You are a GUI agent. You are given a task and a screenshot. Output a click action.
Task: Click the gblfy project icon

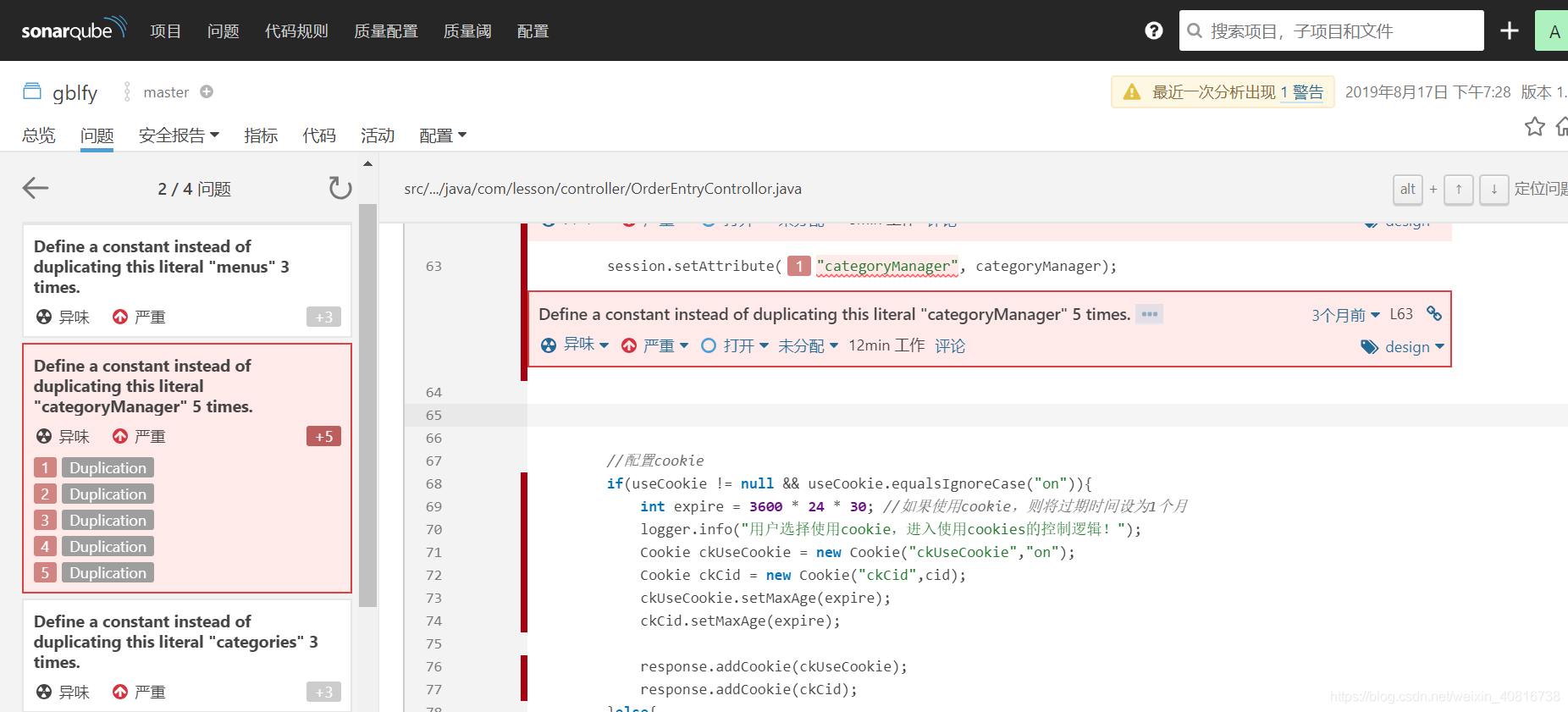(x=32, y=91)
